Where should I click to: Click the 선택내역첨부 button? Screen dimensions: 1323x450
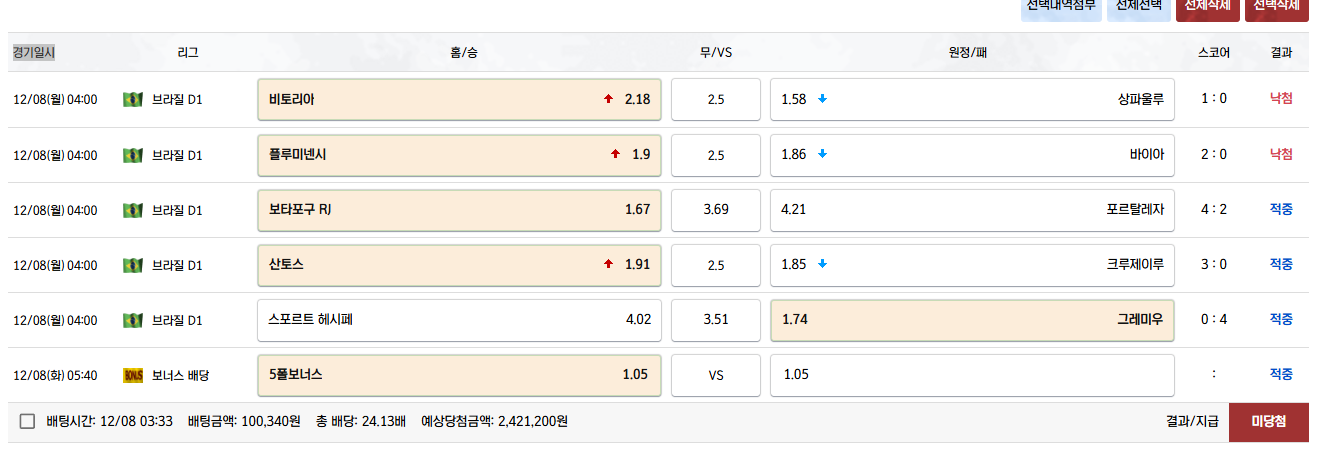pyautogui.click(x=1061, y=6)
